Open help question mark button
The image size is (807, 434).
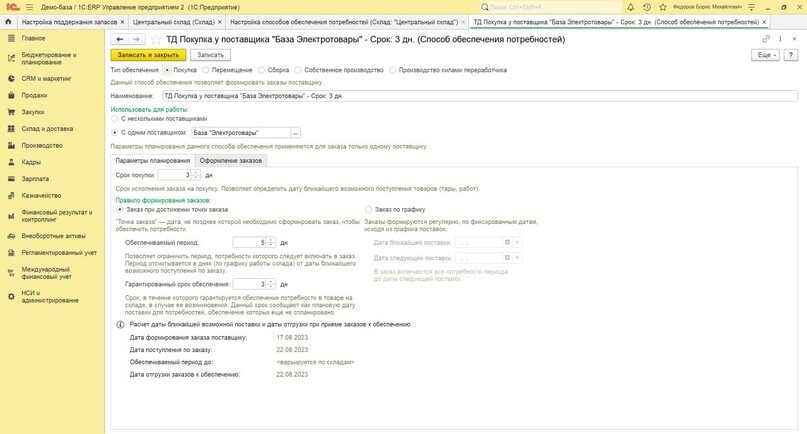click(x=791, y=55)
